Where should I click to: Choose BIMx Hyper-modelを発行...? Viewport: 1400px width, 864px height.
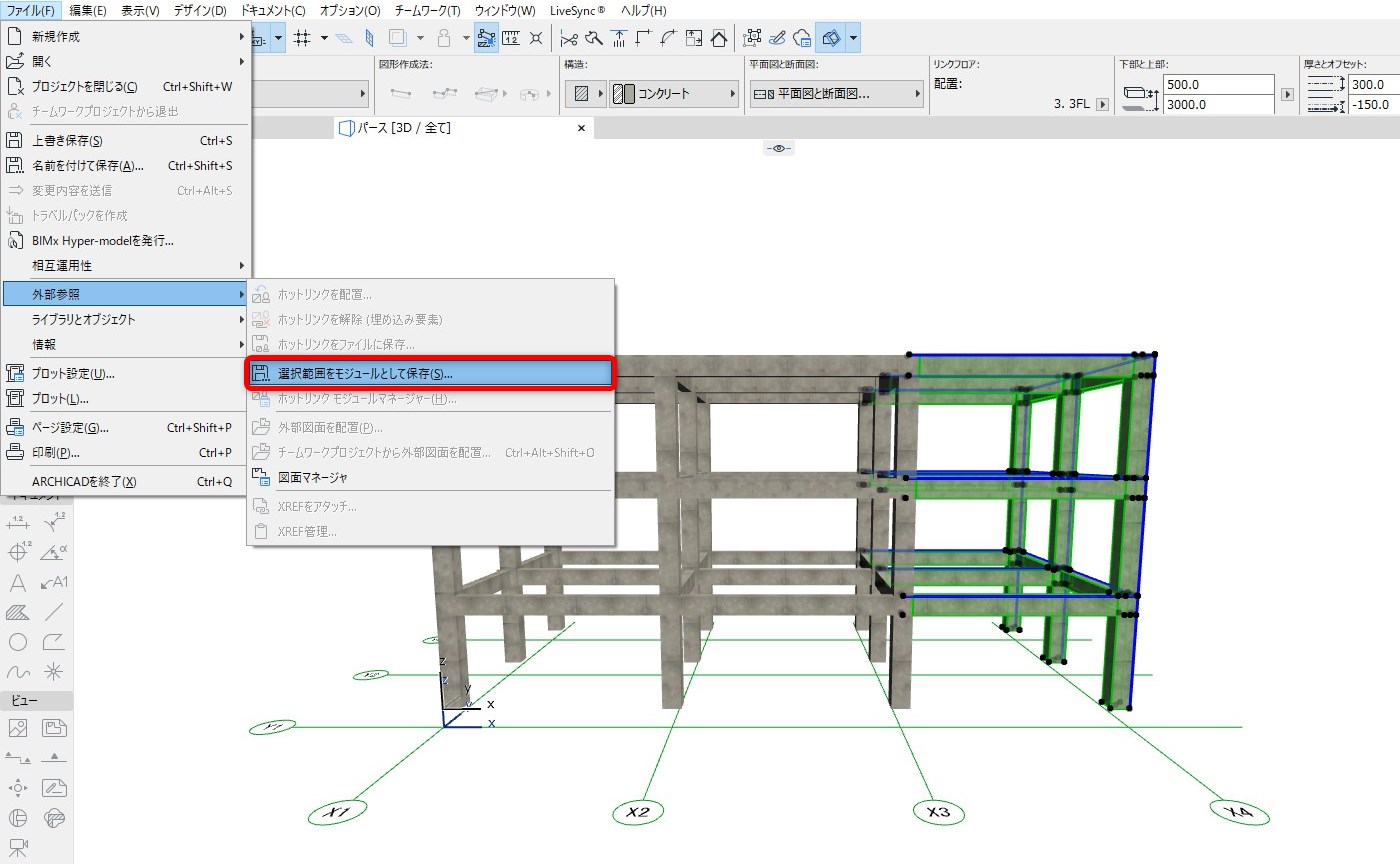coord(125,240)
